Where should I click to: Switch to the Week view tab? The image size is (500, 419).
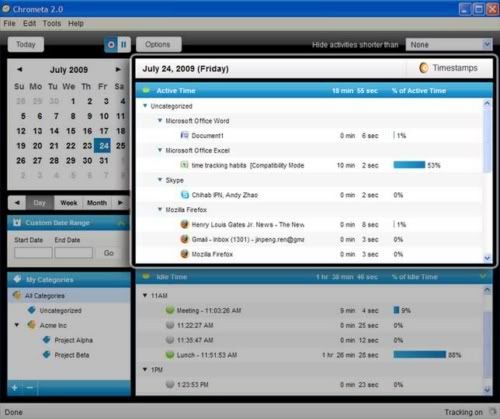point(69,203)
